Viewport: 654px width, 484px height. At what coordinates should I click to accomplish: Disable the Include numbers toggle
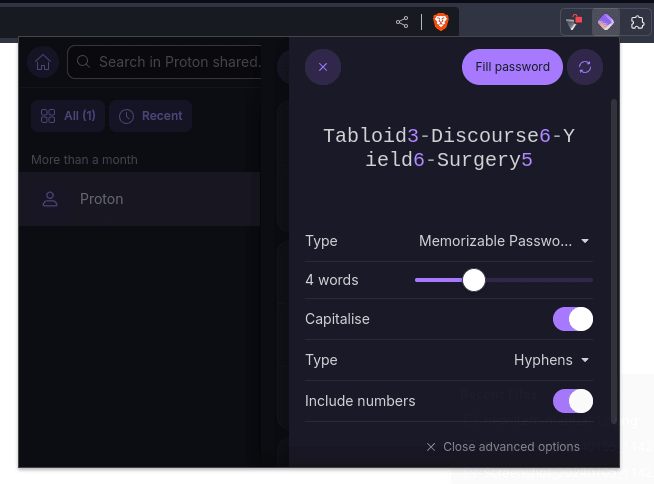[x=573, y=401]
